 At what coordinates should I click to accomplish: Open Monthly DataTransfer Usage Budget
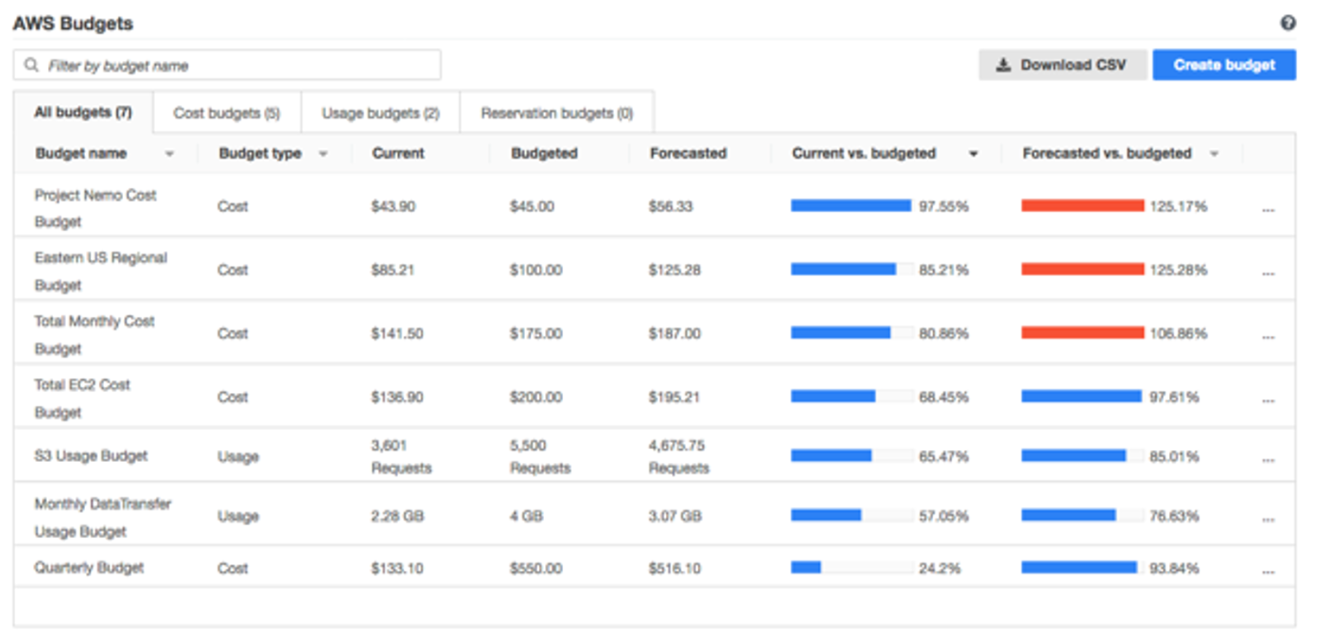(103, 517)
